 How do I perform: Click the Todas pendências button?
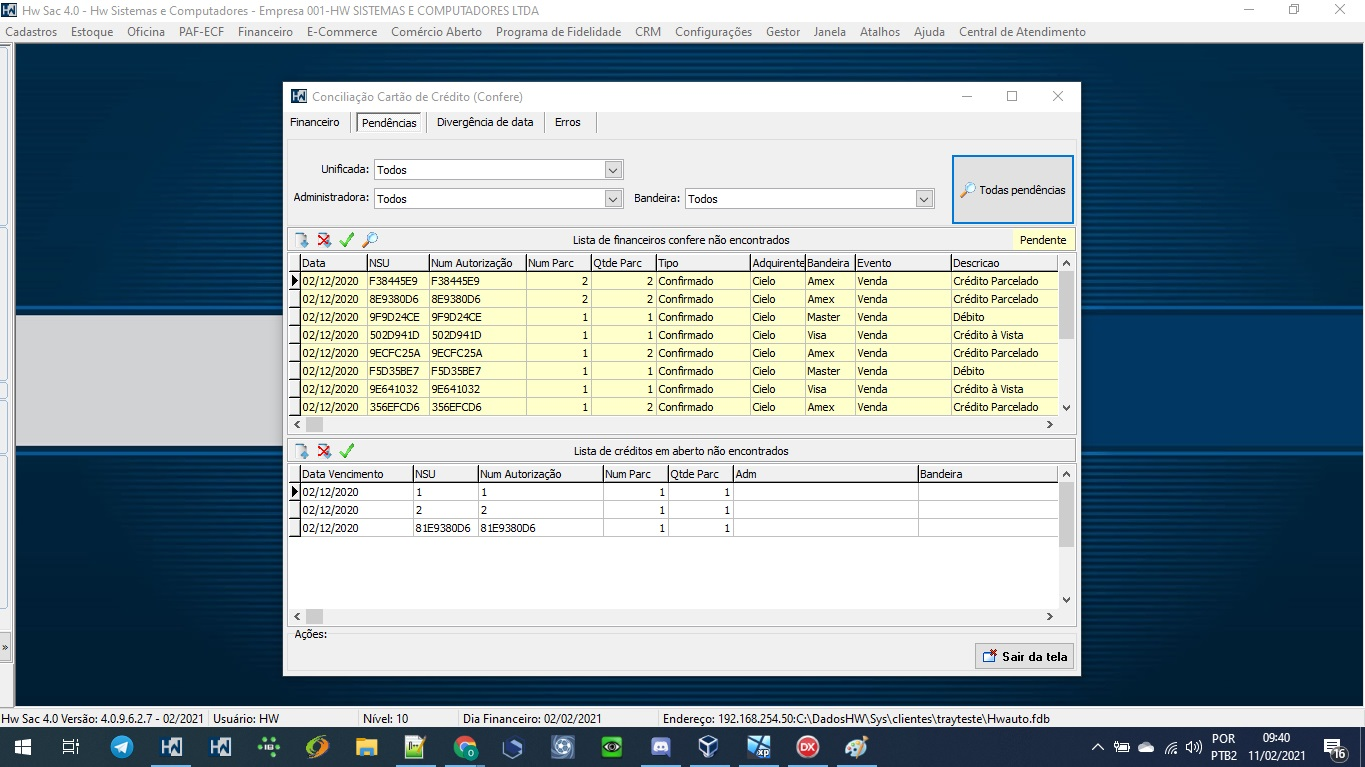[x=1012, y=190]
